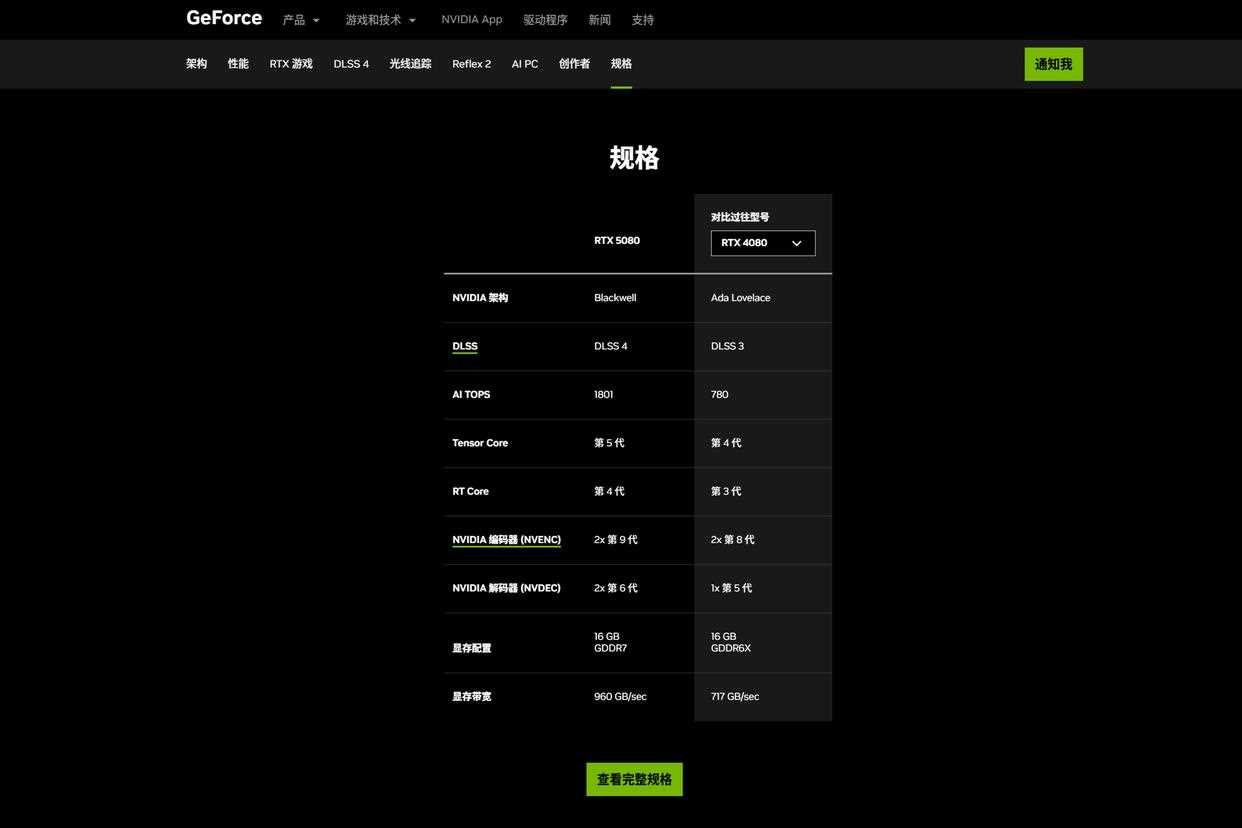
Task: Click the 查看完整规格 button
Action: point(634,779)
